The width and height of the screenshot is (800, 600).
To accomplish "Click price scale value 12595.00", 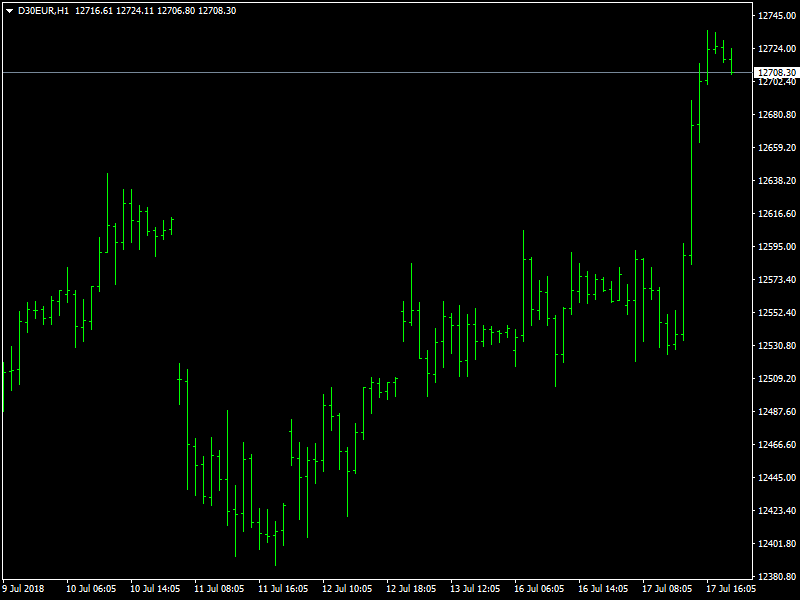I will click(777, 246).
